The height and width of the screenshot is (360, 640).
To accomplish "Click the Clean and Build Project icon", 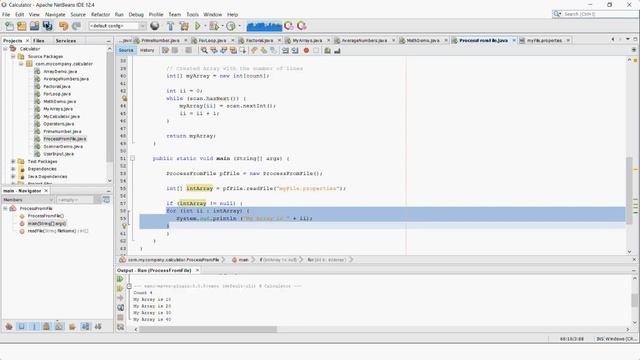I will point(184,26).
